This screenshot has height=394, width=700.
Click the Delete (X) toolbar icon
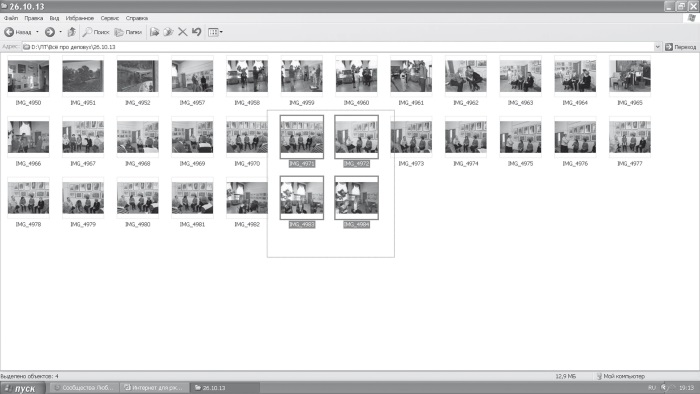click(x=183, y=32)
